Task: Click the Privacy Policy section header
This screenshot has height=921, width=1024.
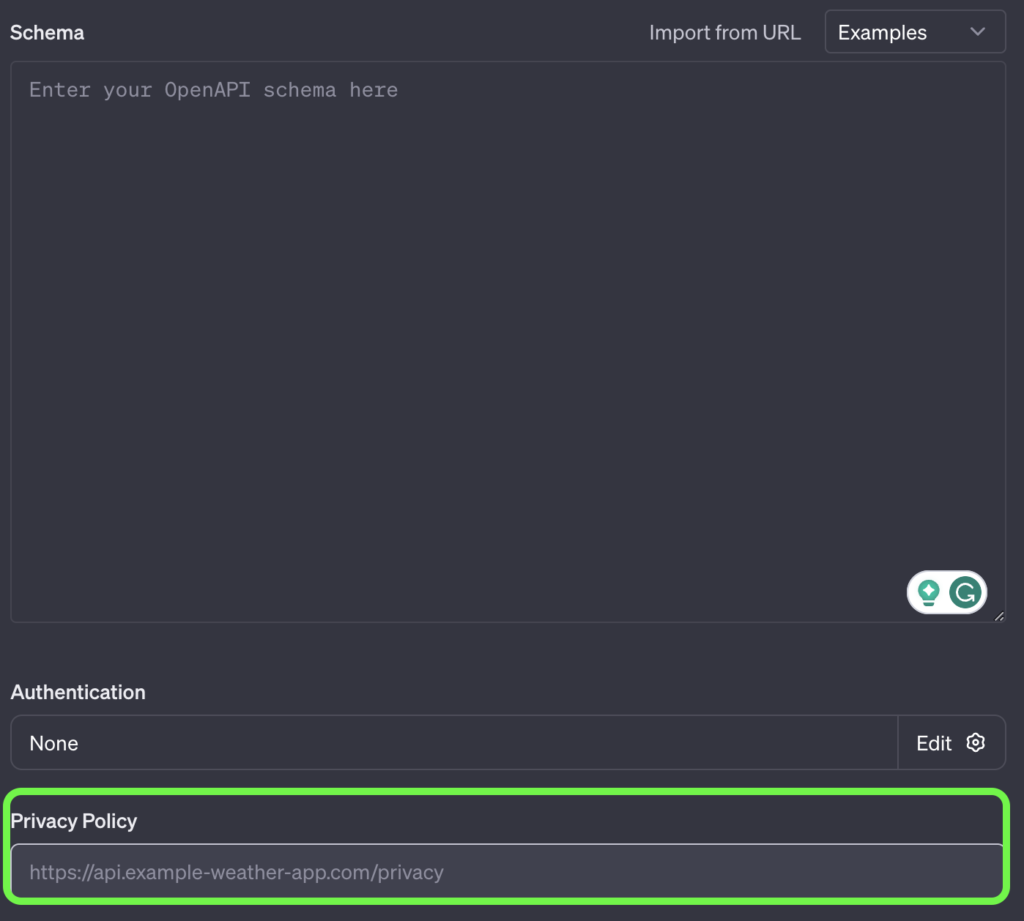Action: tap(73, 820)
